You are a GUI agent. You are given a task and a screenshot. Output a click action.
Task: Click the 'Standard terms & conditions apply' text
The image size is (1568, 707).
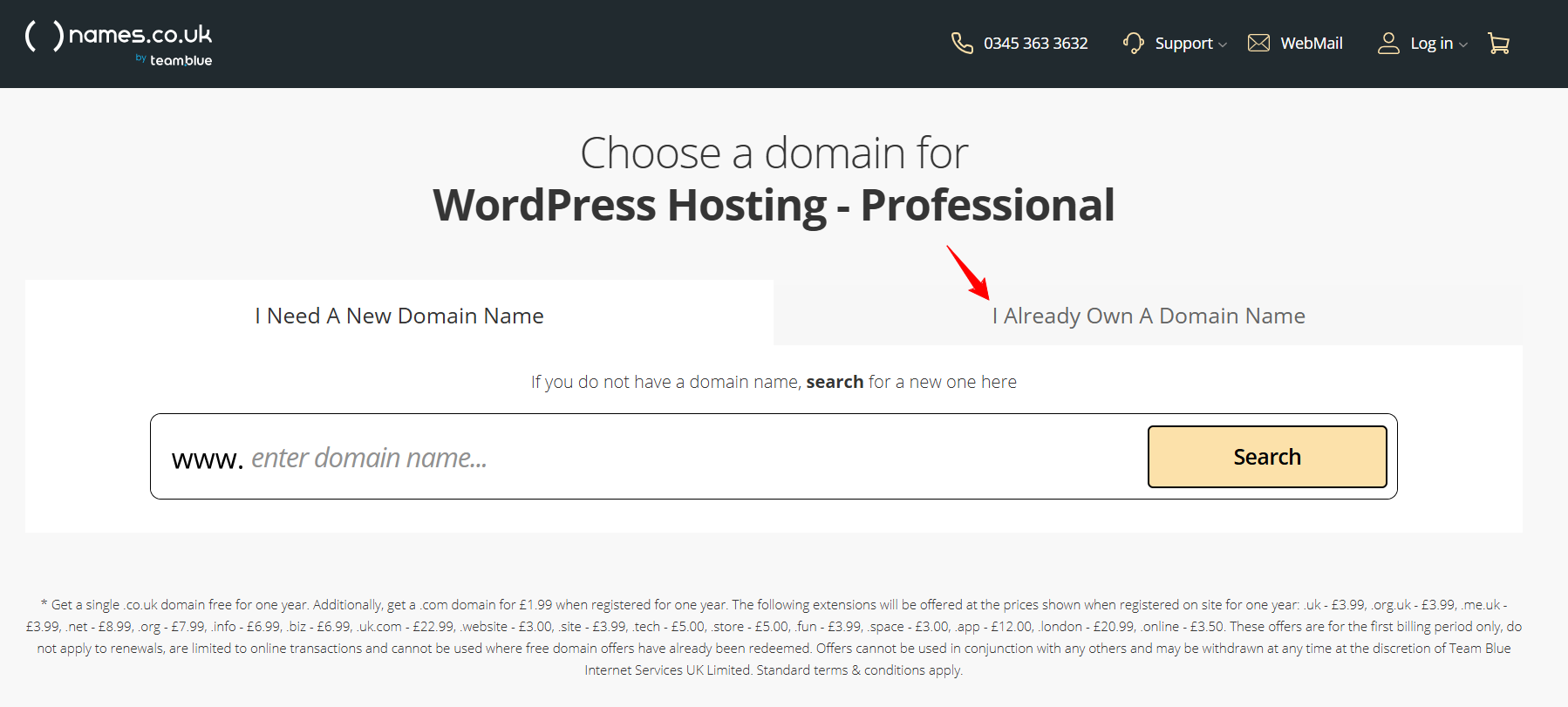(x=859, y=670)
